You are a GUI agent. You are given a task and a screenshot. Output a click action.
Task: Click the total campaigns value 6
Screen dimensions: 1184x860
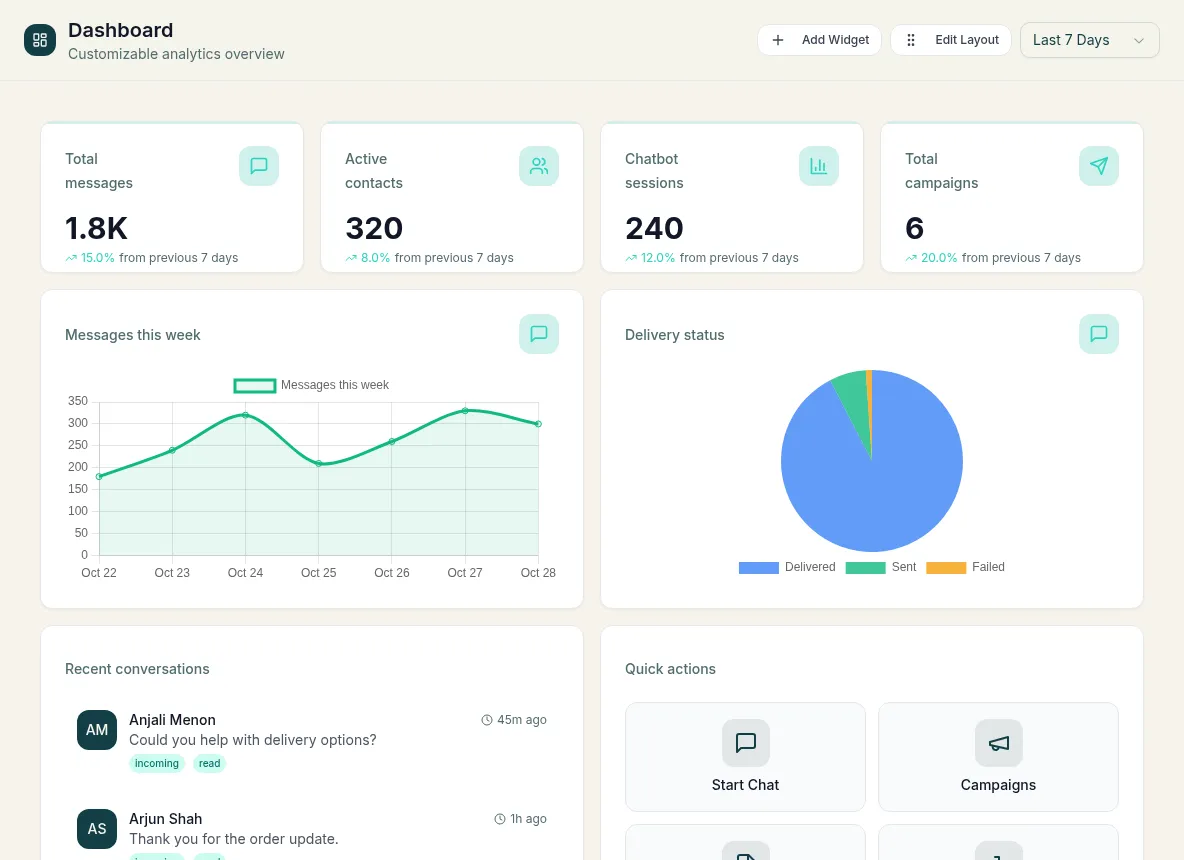pyautogui.click(x=914, y=228)
